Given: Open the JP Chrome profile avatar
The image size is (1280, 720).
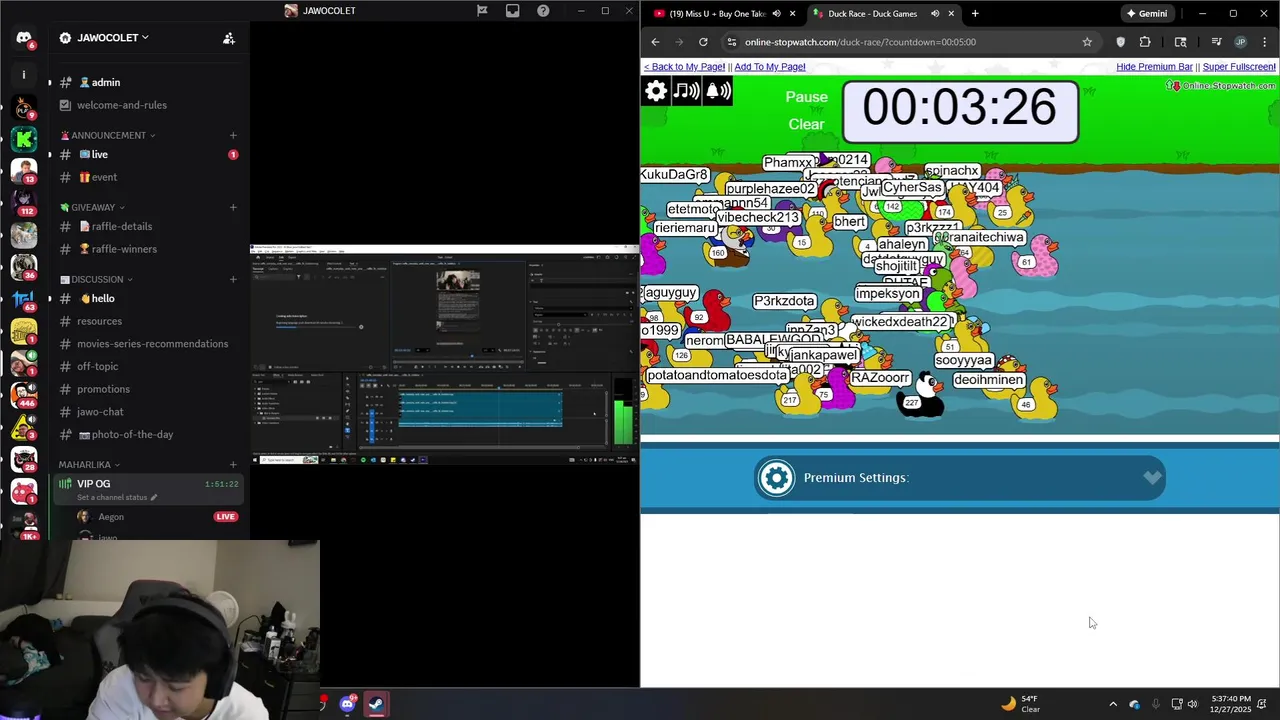Looking at the screenshot, I should click(1240, 42).
